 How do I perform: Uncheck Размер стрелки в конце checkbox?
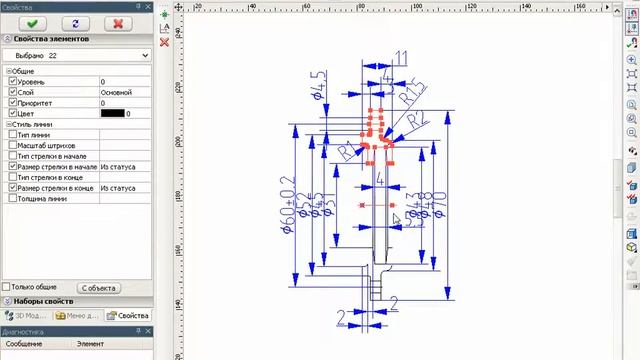pos(13,188)
